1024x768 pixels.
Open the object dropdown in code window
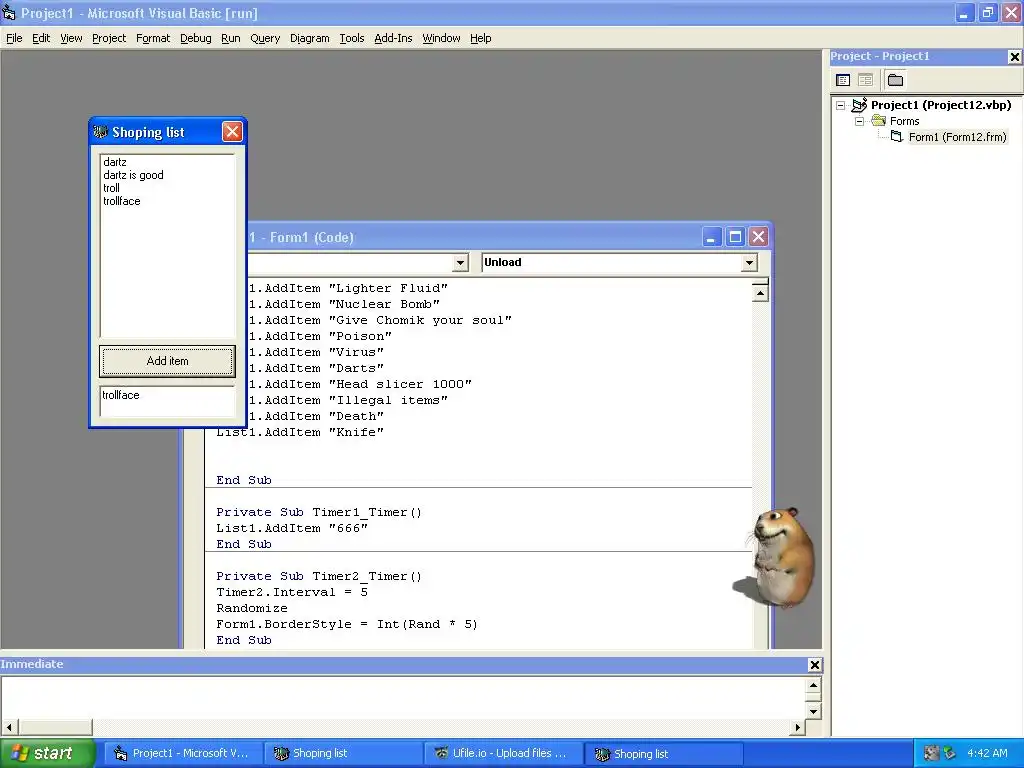[x=460, y=263]
